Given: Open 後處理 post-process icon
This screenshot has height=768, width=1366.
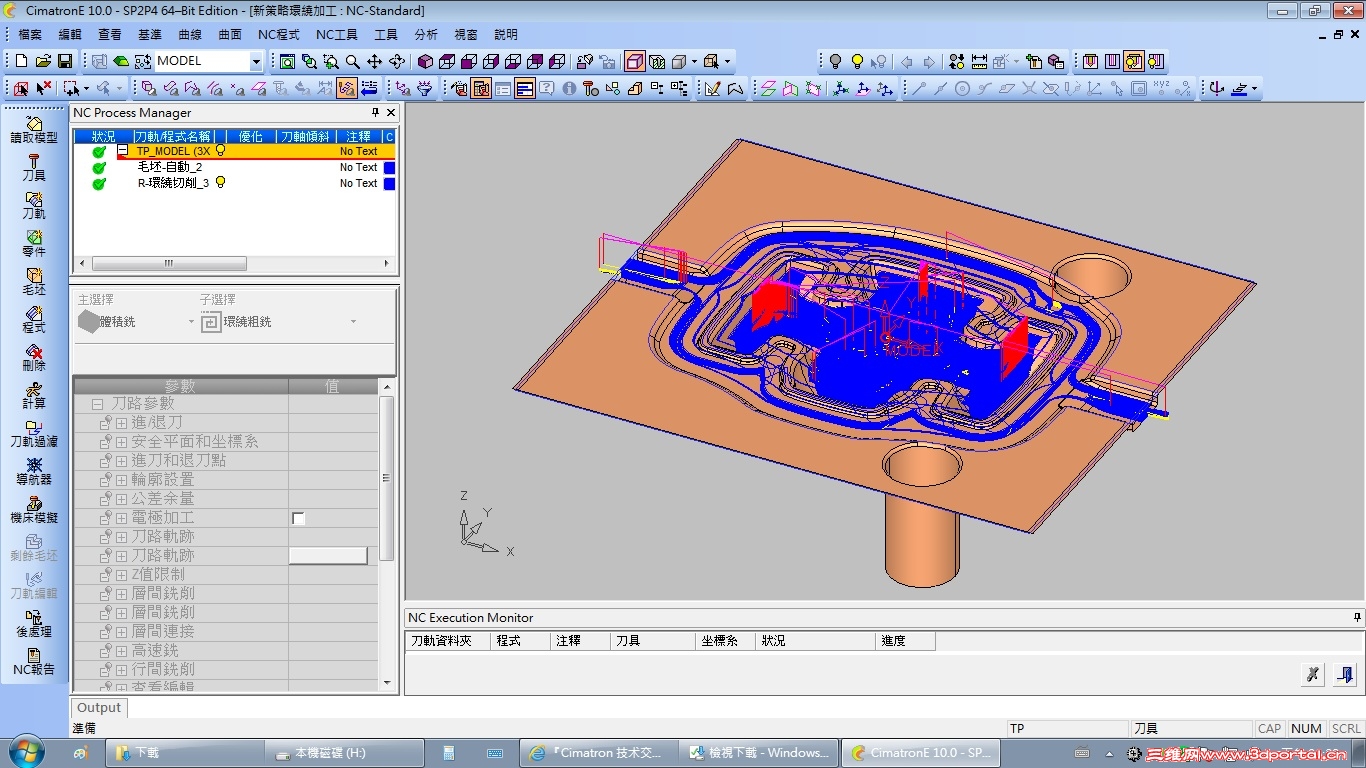Looking at the screenshot, I should (34, 624).
